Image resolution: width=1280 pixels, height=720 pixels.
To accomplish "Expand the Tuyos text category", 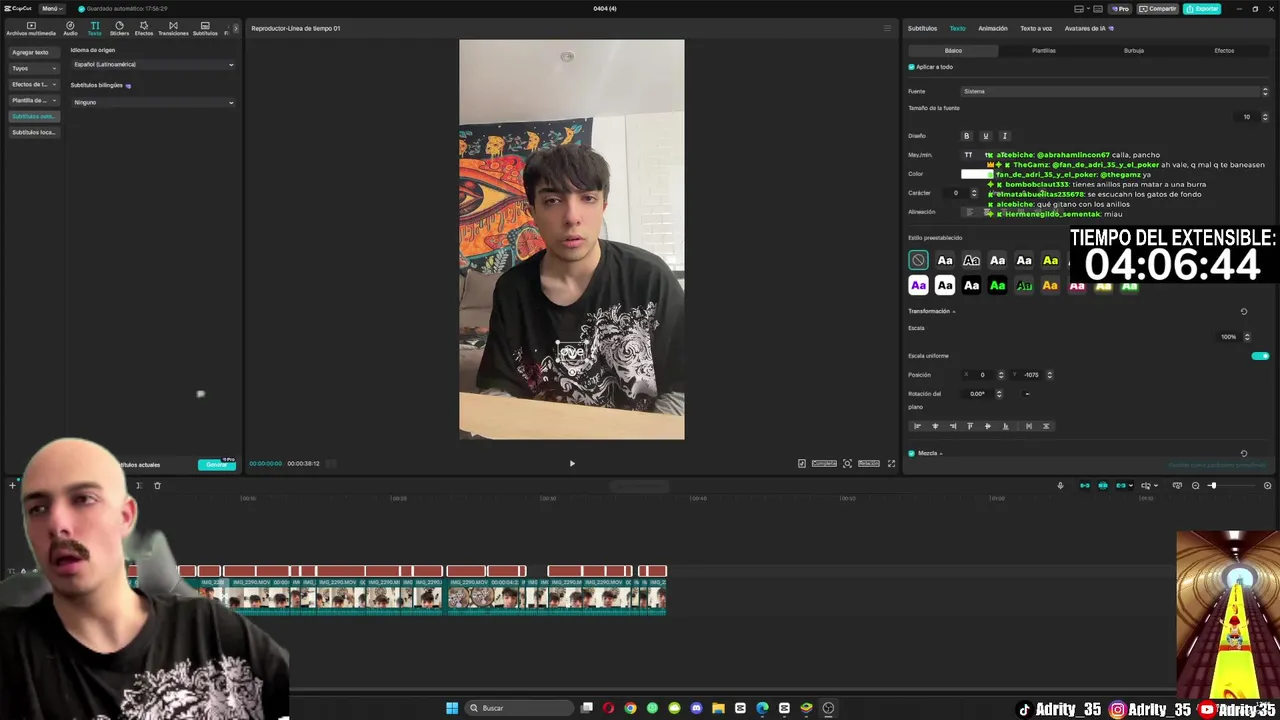I will coord(34,68).
